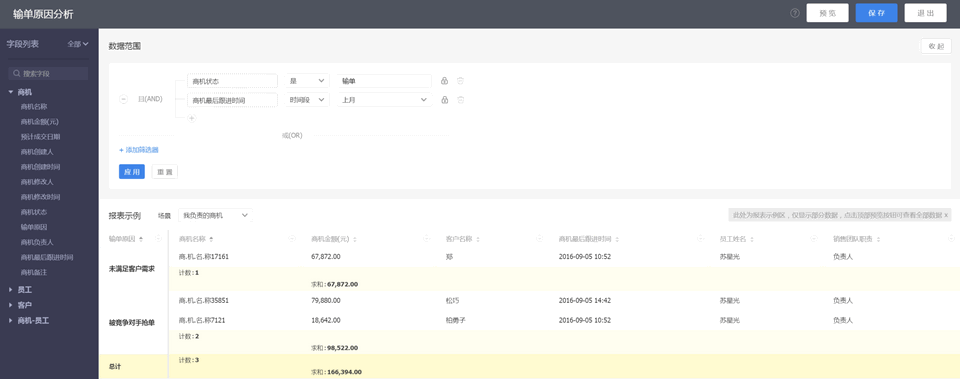Viewport: 960px width, 379px height.
Task: Select 商机备注 in the field list
Action: click(34, 272)
